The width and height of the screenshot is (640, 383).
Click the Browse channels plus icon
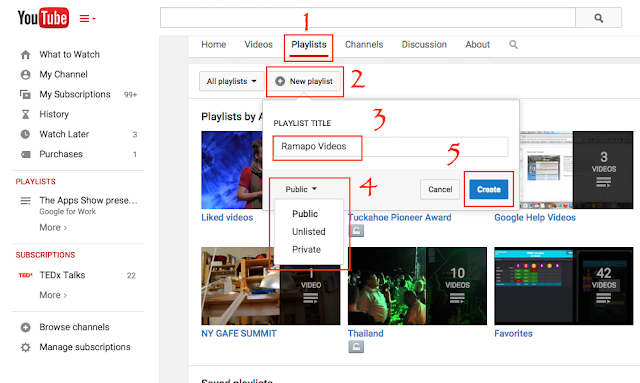pos(25,327)
